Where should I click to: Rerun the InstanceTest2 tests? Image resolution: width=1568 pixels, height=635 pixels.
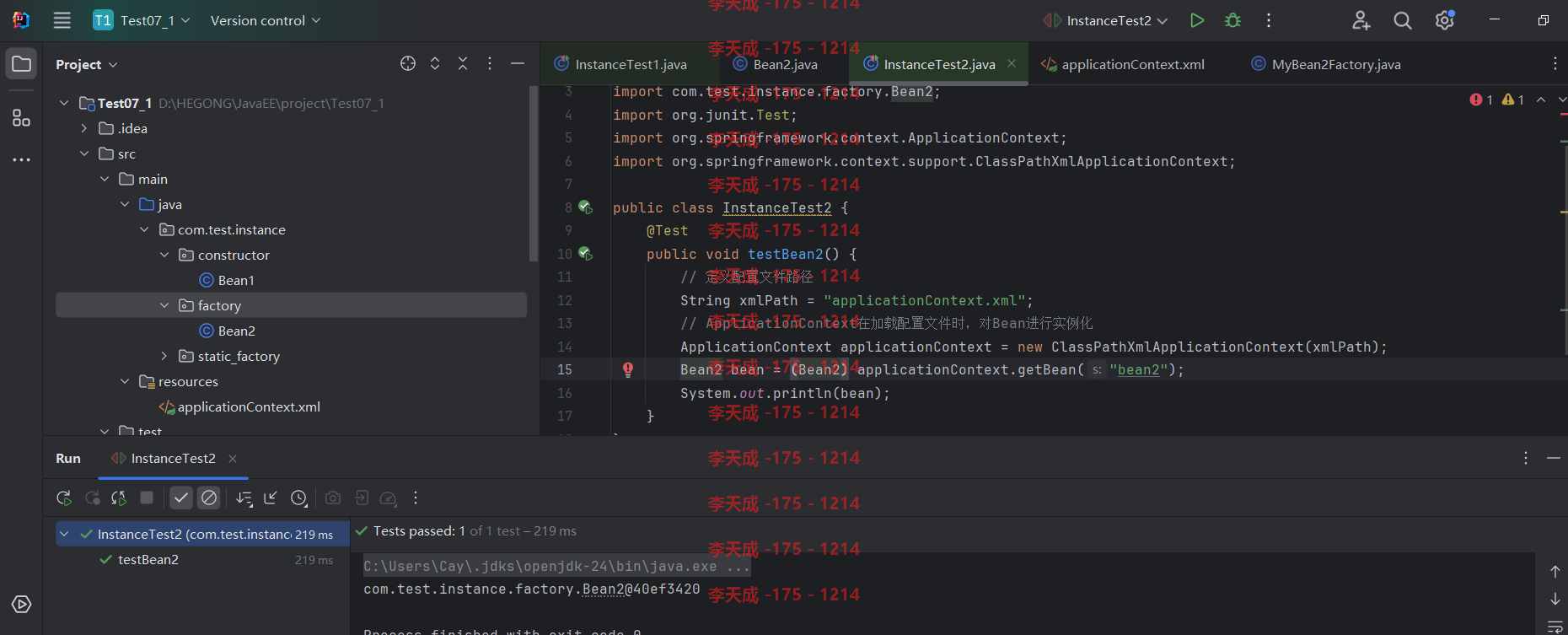(x=64, y=498)
